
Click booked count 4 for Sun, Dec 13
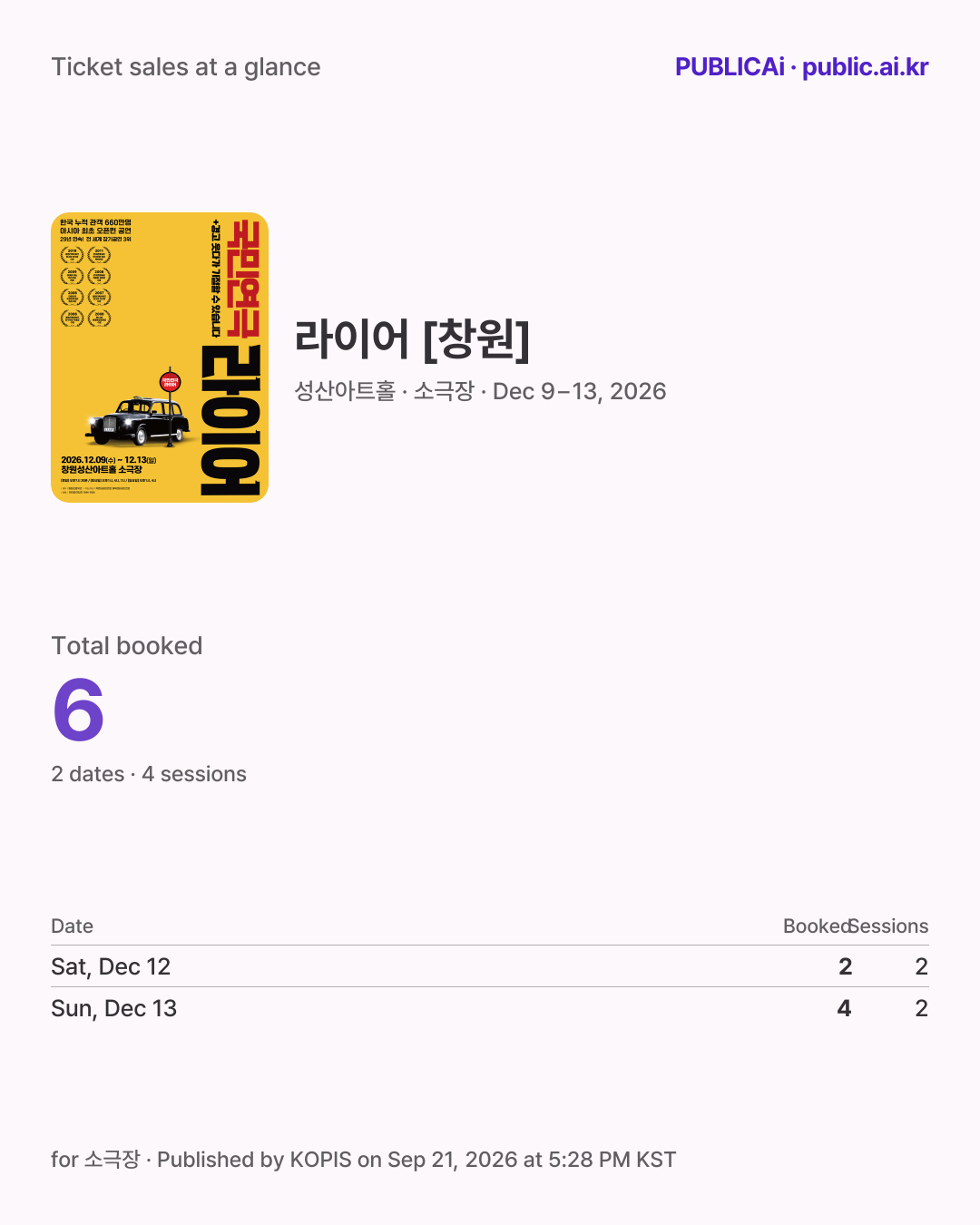point(845,1008)
